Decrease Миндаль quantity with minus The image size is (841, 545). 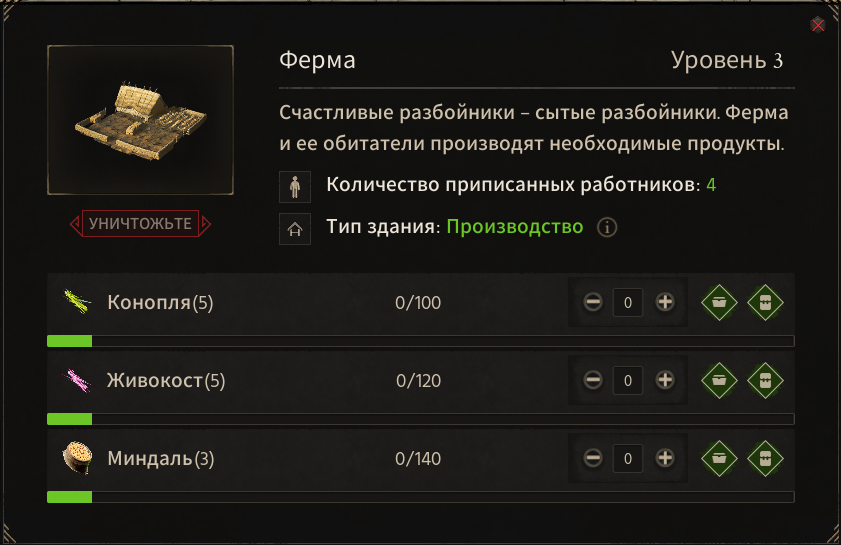click(x=593, y=458)
